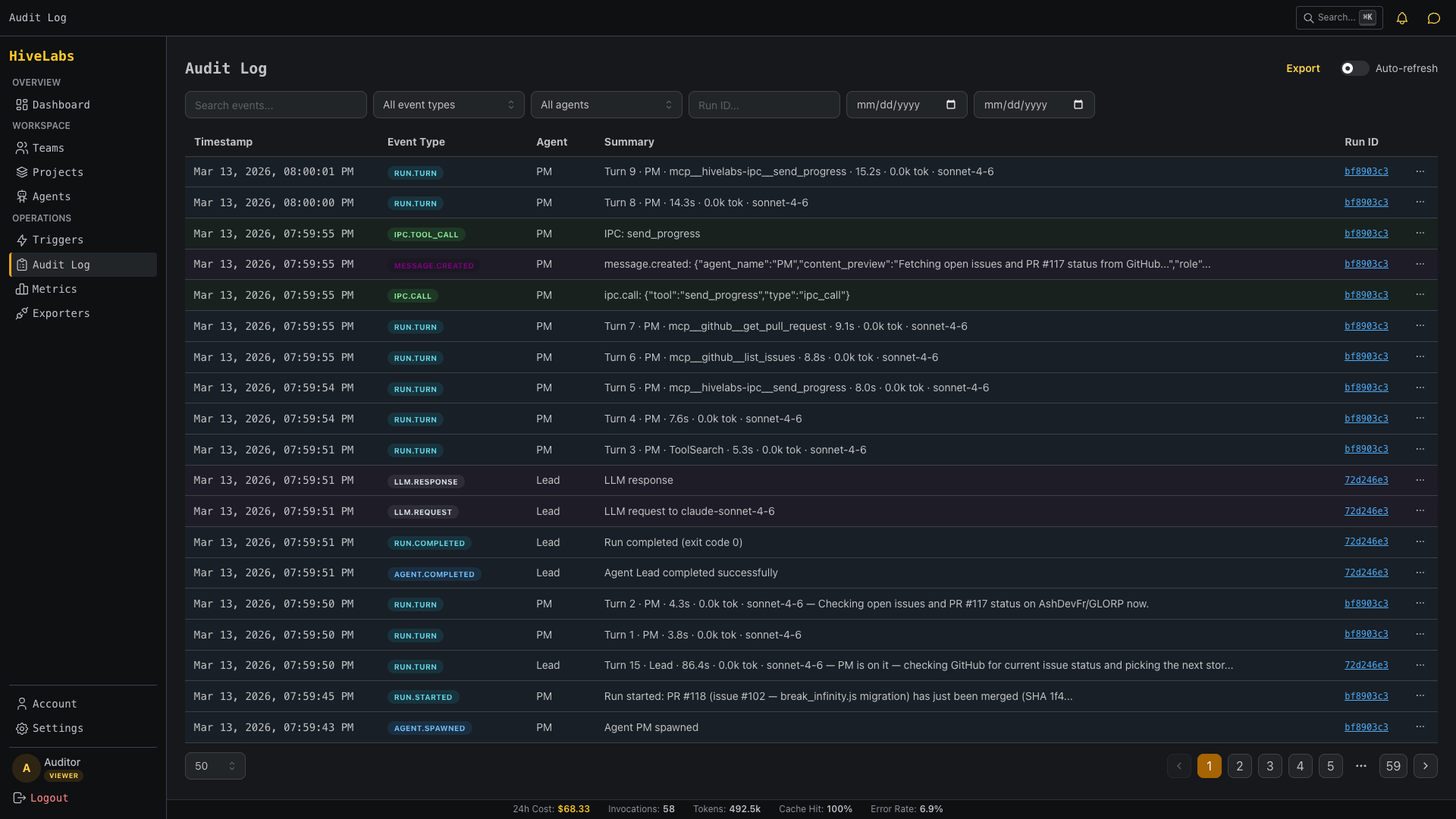Open the Exporters page

pos(61,313)
